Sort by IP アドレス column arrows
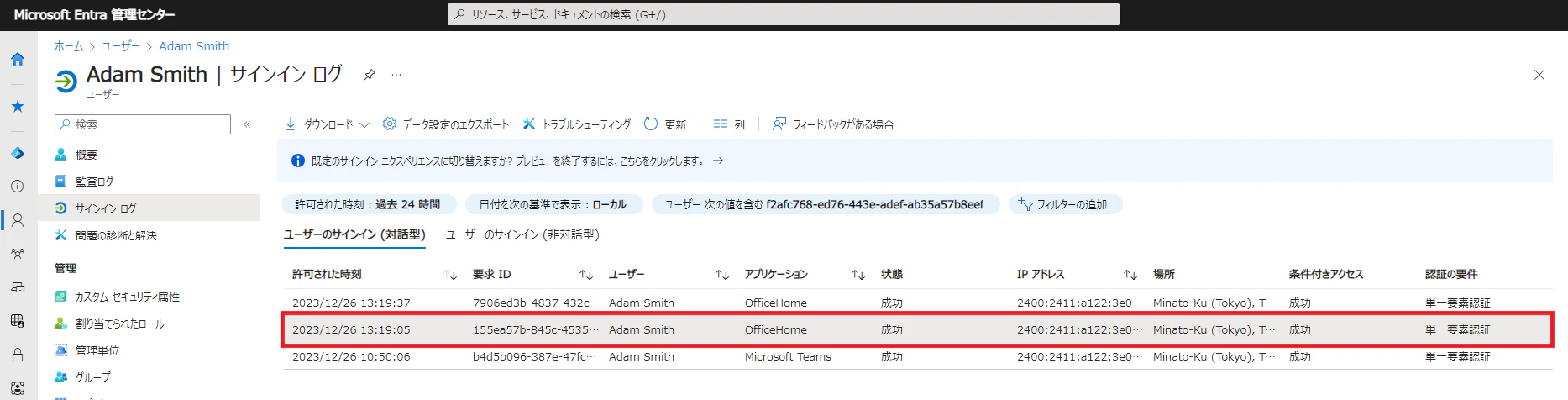 coord(1130,275)
